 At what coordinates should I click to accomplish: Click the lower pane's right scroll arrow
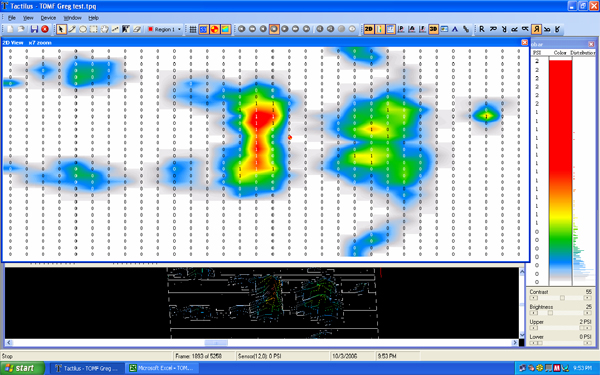click(515, 343)
